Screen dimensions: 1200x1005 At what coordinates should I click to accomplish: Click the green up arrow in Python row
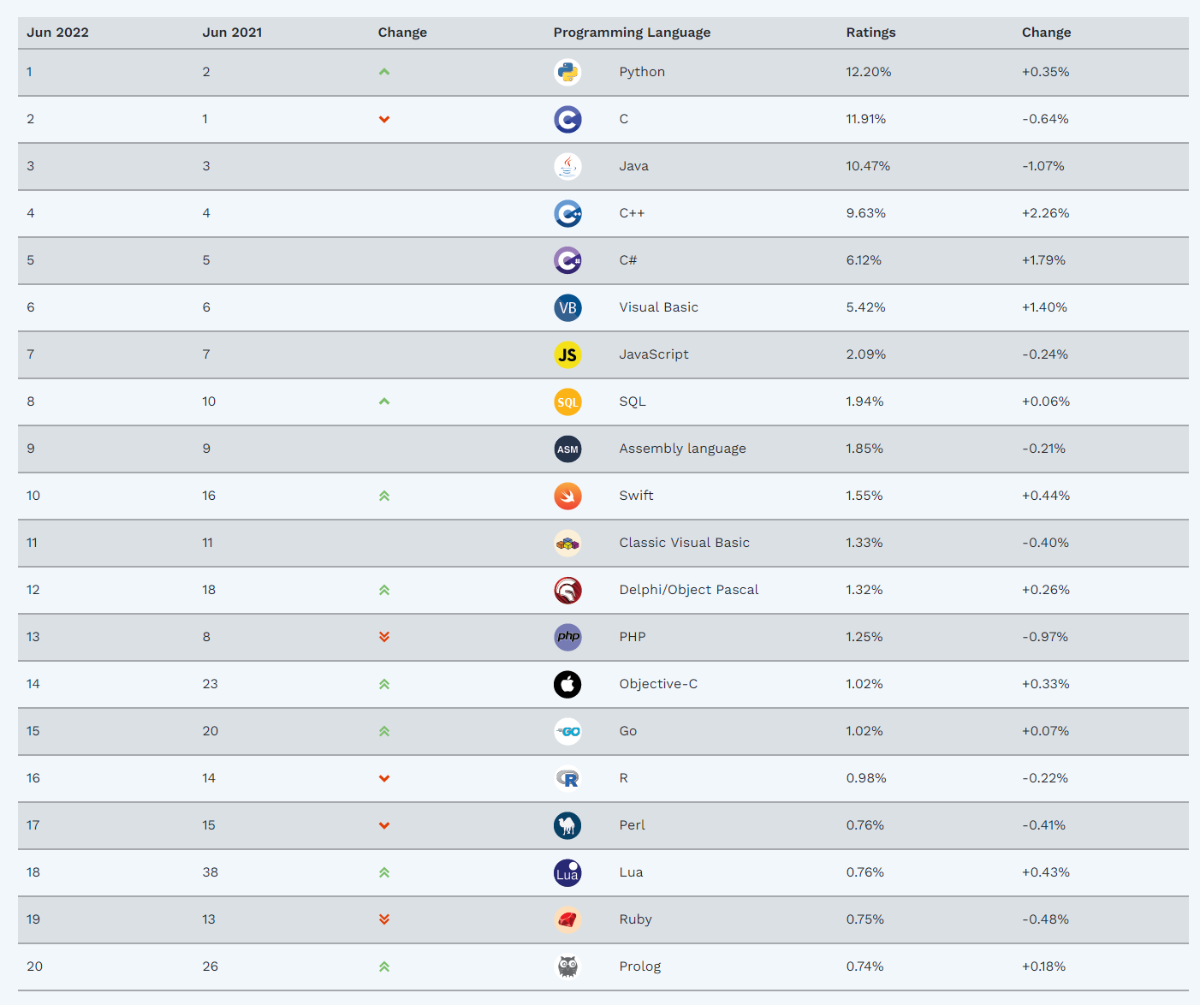[x=384, y=72]
